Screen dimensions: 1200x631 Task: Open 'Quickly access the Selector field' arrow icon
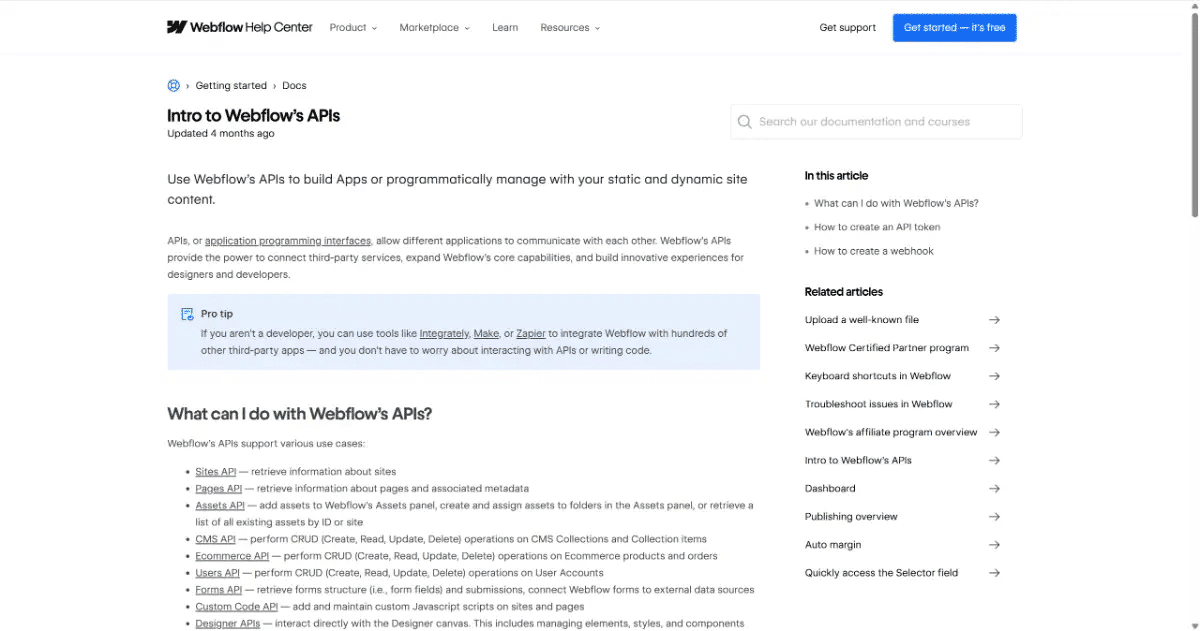[x=994, y=572]
